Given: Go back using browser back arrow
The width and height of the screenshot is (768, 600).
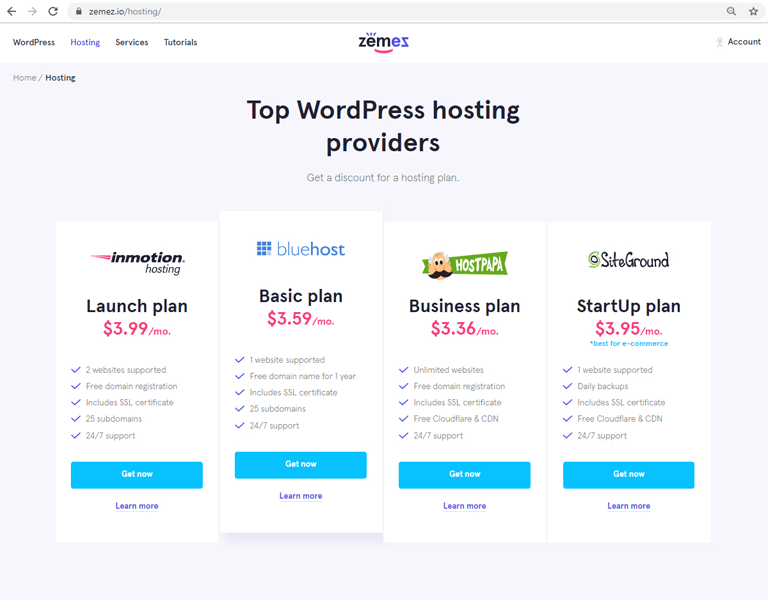Looking at the screenshot, I should click(x=12, y=11).
